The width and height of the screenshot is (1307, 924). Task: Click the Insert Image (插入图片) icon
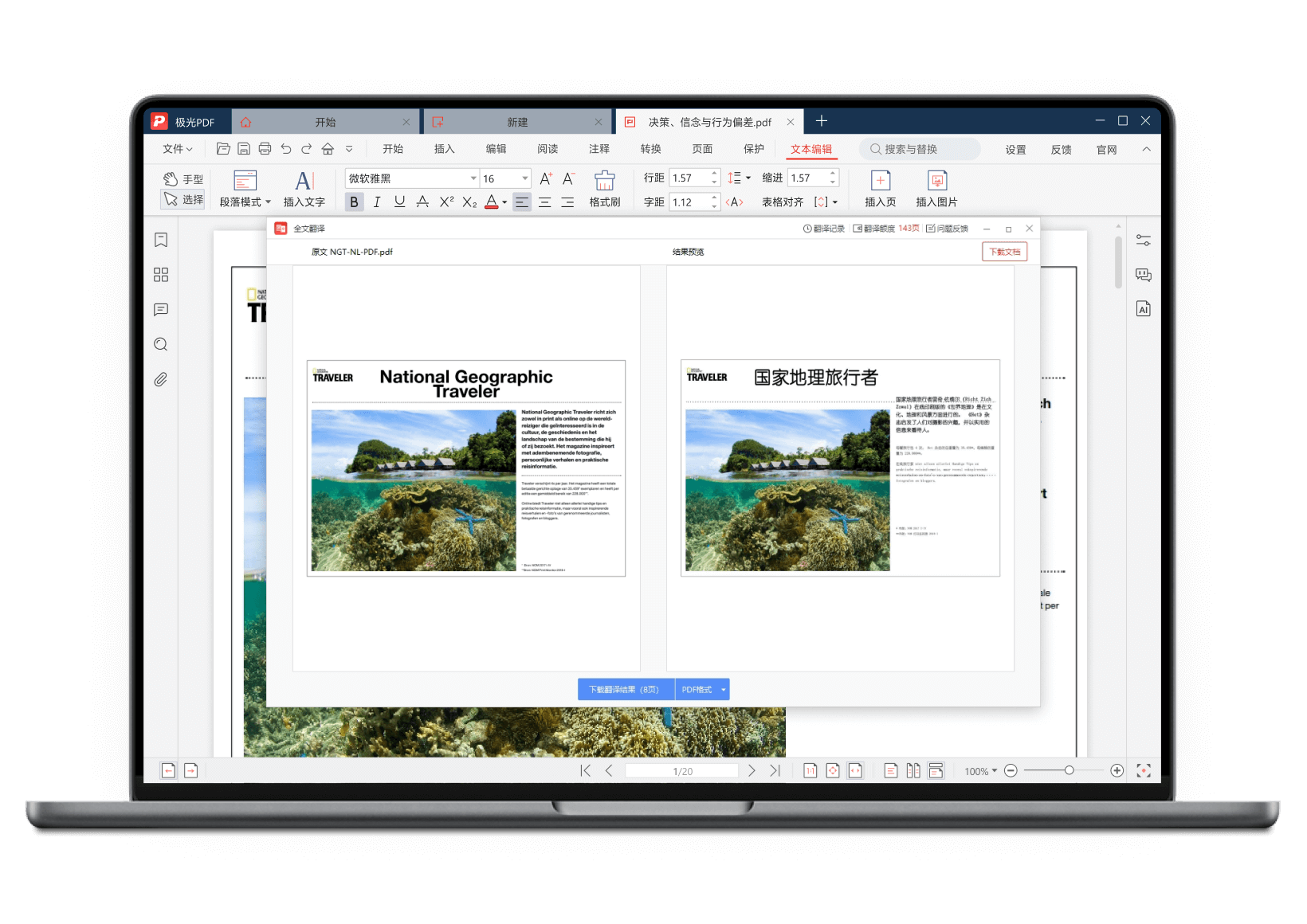click(936, 189)
